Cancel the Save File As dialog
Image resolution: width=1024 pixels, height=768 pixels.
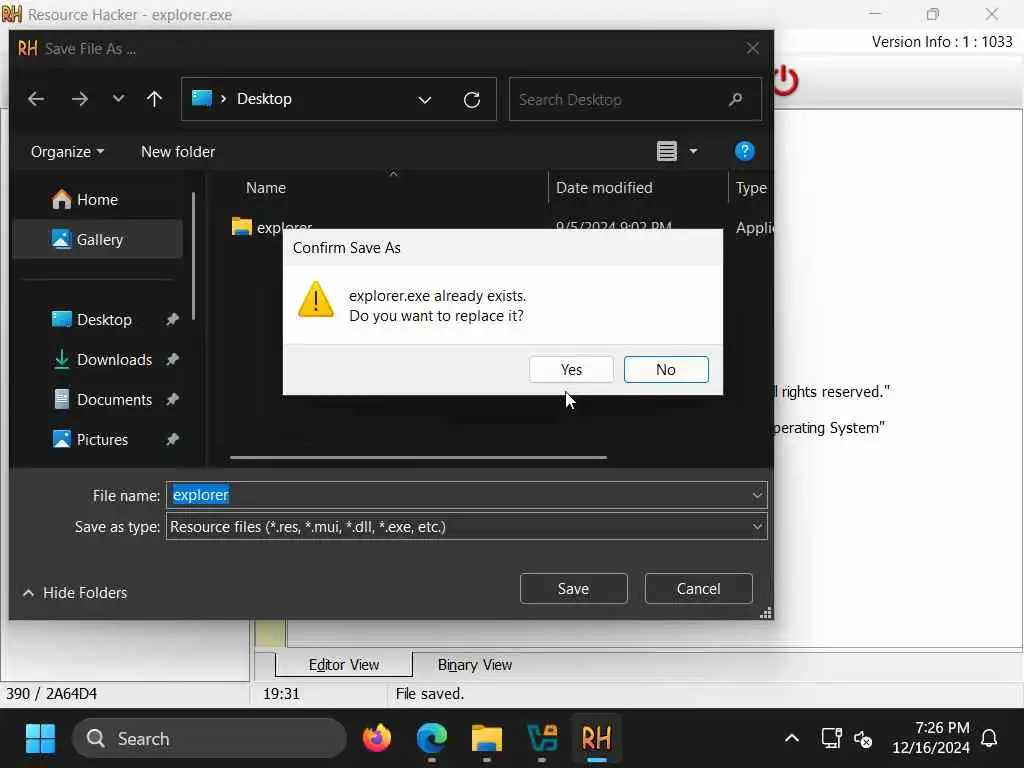(x=698, y=589)
